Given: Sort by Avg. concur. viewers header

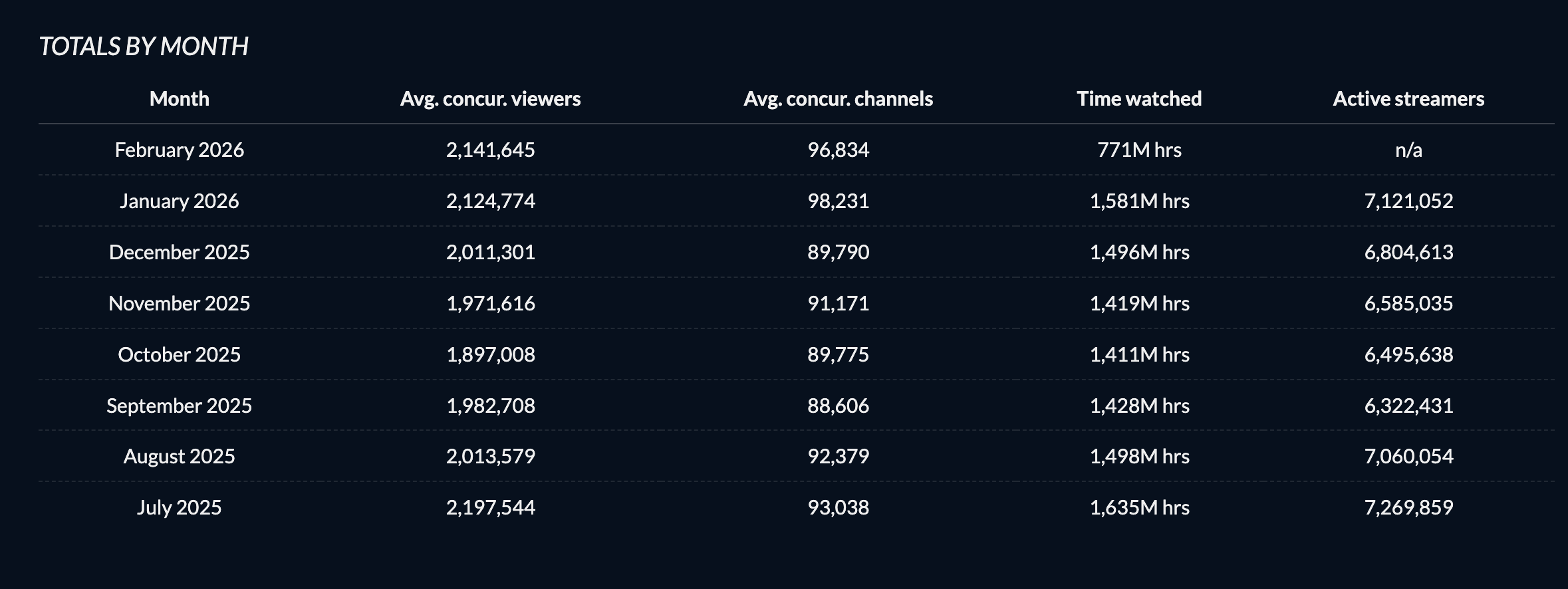Looking at the screenshot, I should click(x=490, y=98).
